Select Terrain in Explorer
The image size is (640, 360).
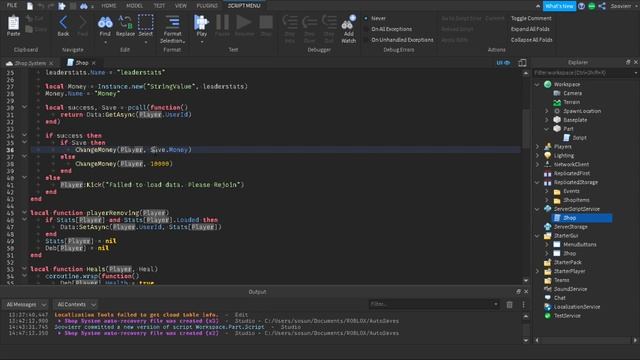tap(571, 102)
